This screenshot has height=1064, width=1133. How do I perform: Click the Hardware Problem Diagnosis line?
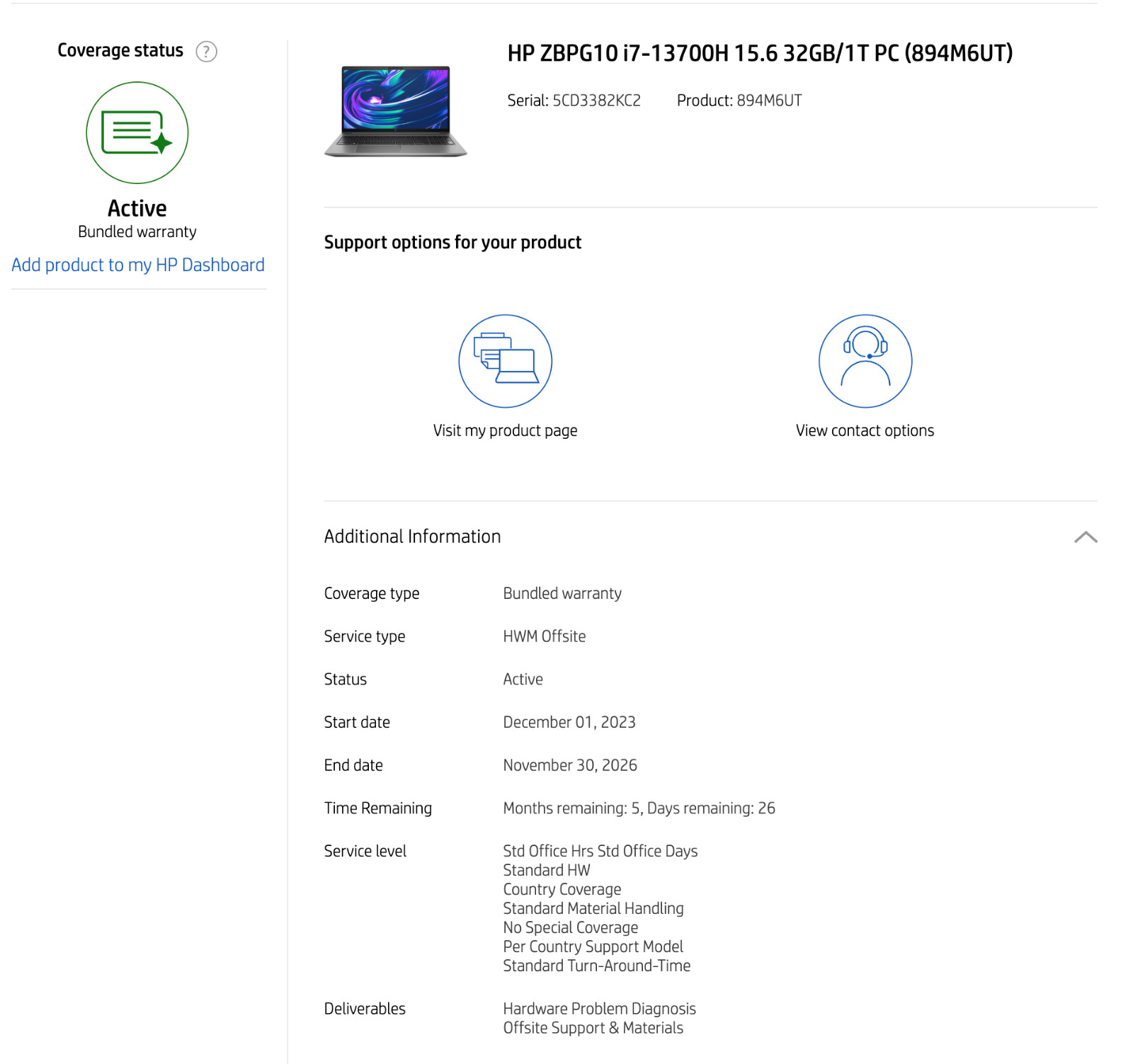click(x=599, y=1009)
